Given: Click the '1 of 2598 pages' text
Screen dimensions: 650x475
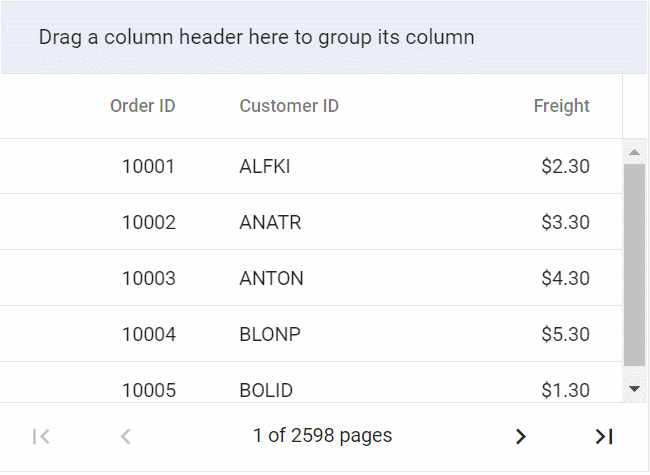Looking at the screenshot, I should point(322,436).
